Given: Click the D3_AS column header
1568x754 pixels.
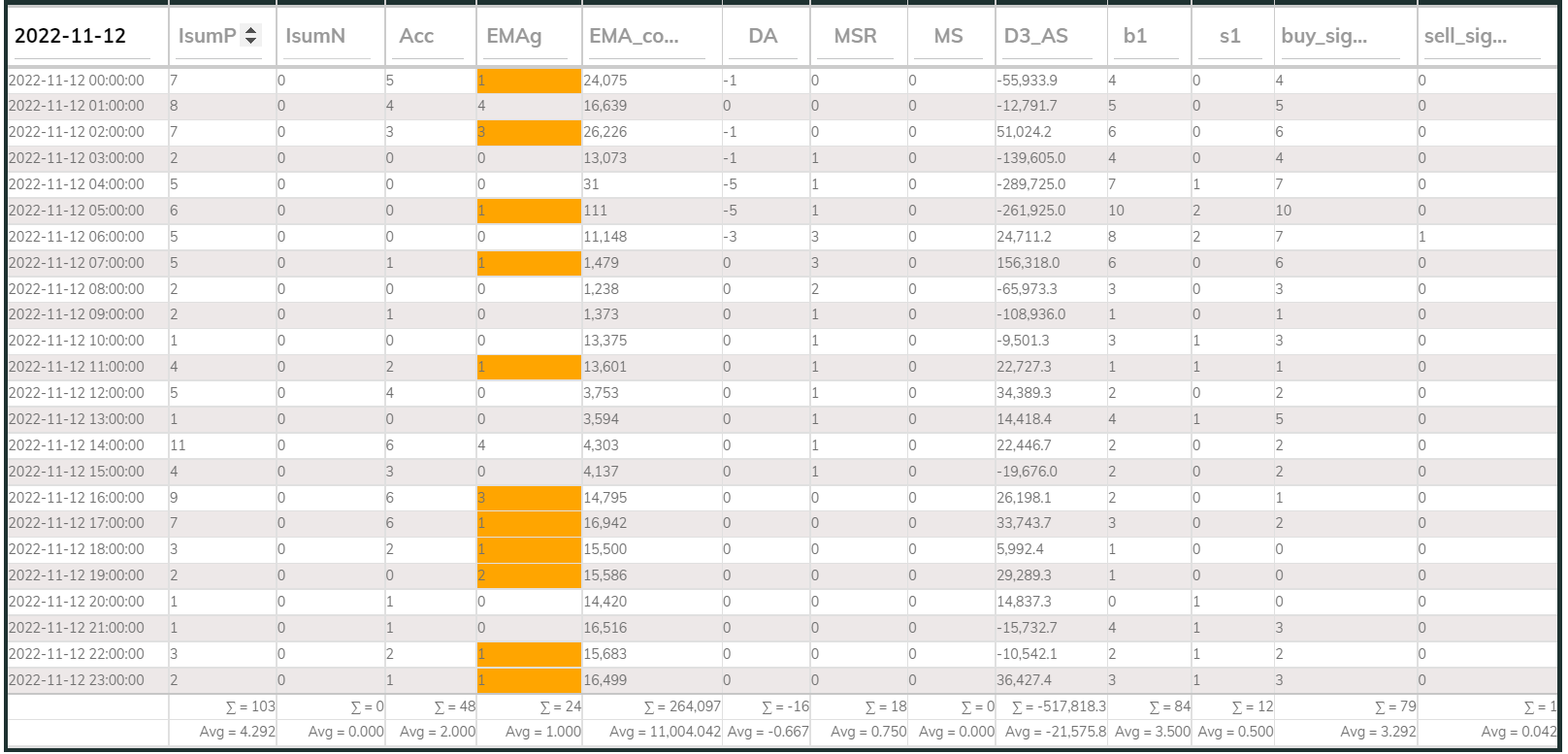Looking at the screenshot, I should point(1035,36).
